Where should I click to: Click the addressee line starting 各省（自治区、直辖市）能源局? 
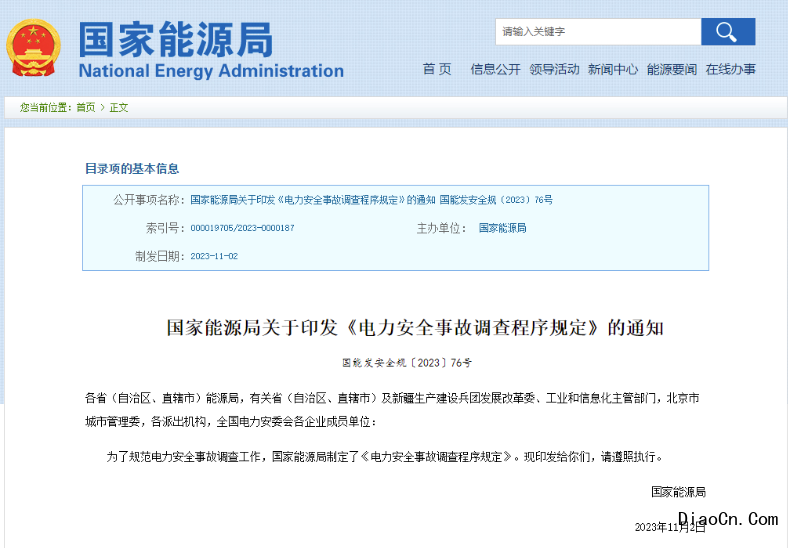tap(392, 410)
